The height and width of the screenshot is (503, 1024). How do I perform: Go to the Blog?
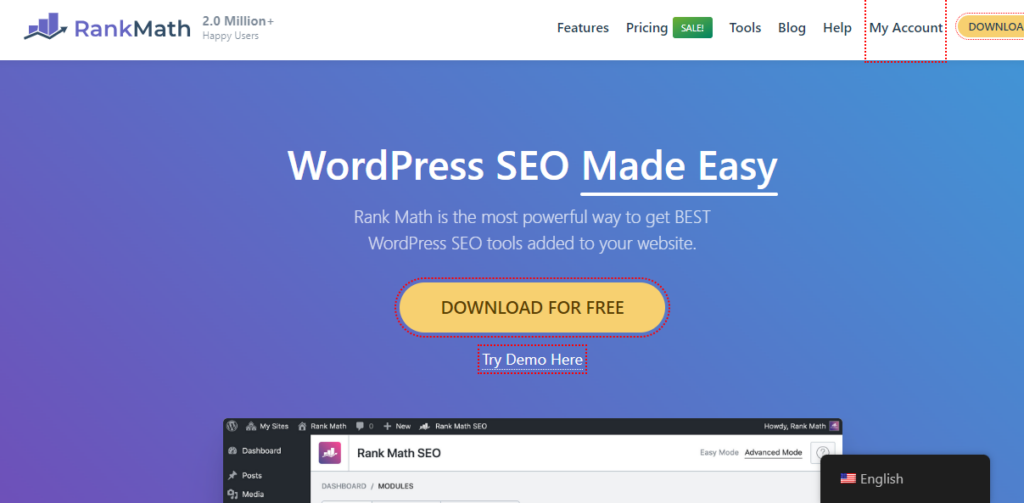792,28
